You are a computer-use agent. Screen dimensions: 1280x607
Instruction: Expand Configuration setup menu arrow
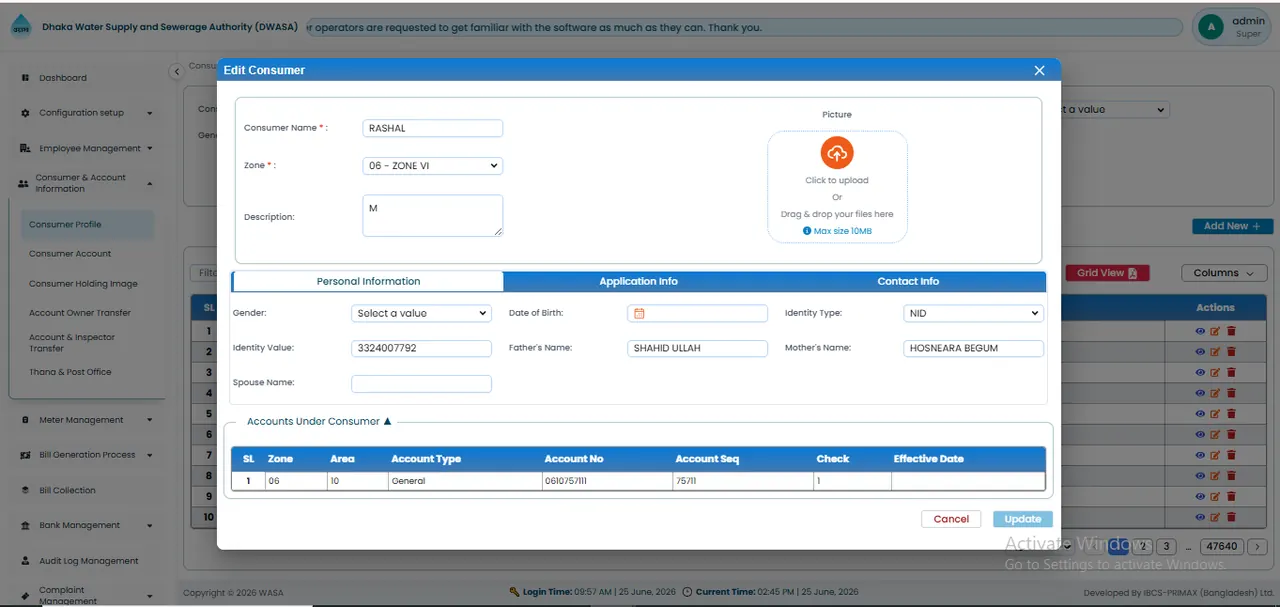[x=150, y=113]
